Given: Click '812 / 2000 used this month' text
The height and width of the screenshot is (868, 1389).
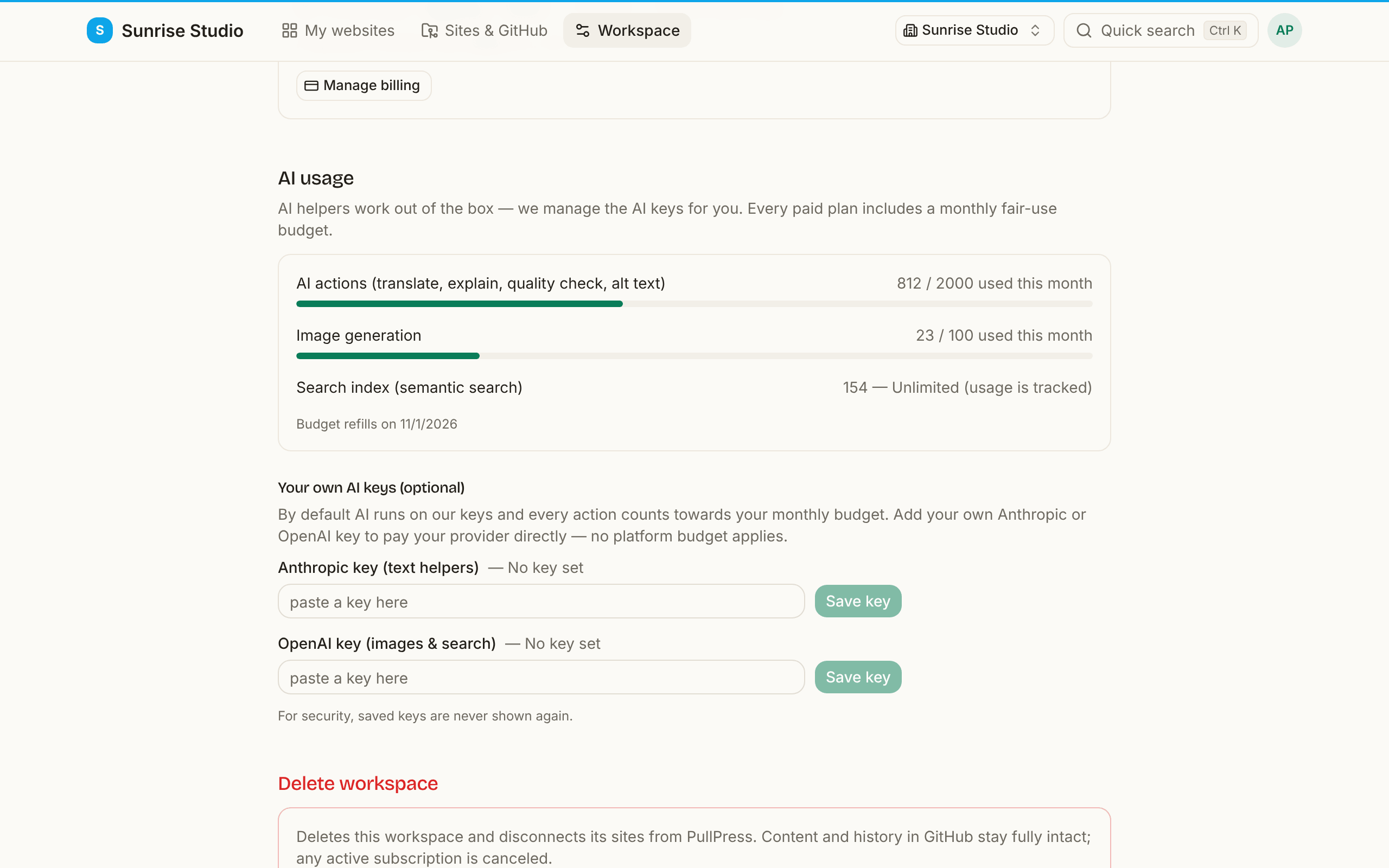Looking at the screenshot, I should 994,283.
